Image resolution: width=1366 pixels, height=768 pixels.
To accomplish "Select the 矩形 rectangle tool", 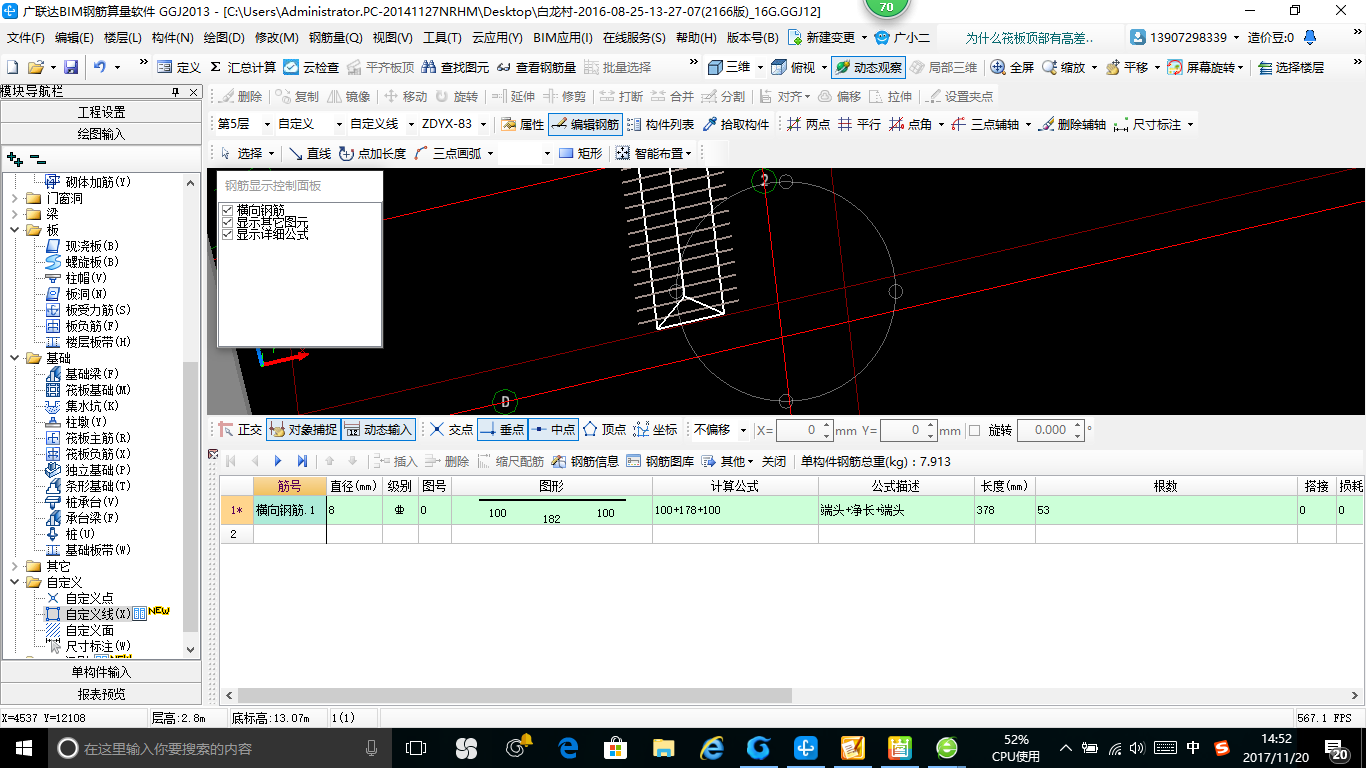I will pos(581,153).
